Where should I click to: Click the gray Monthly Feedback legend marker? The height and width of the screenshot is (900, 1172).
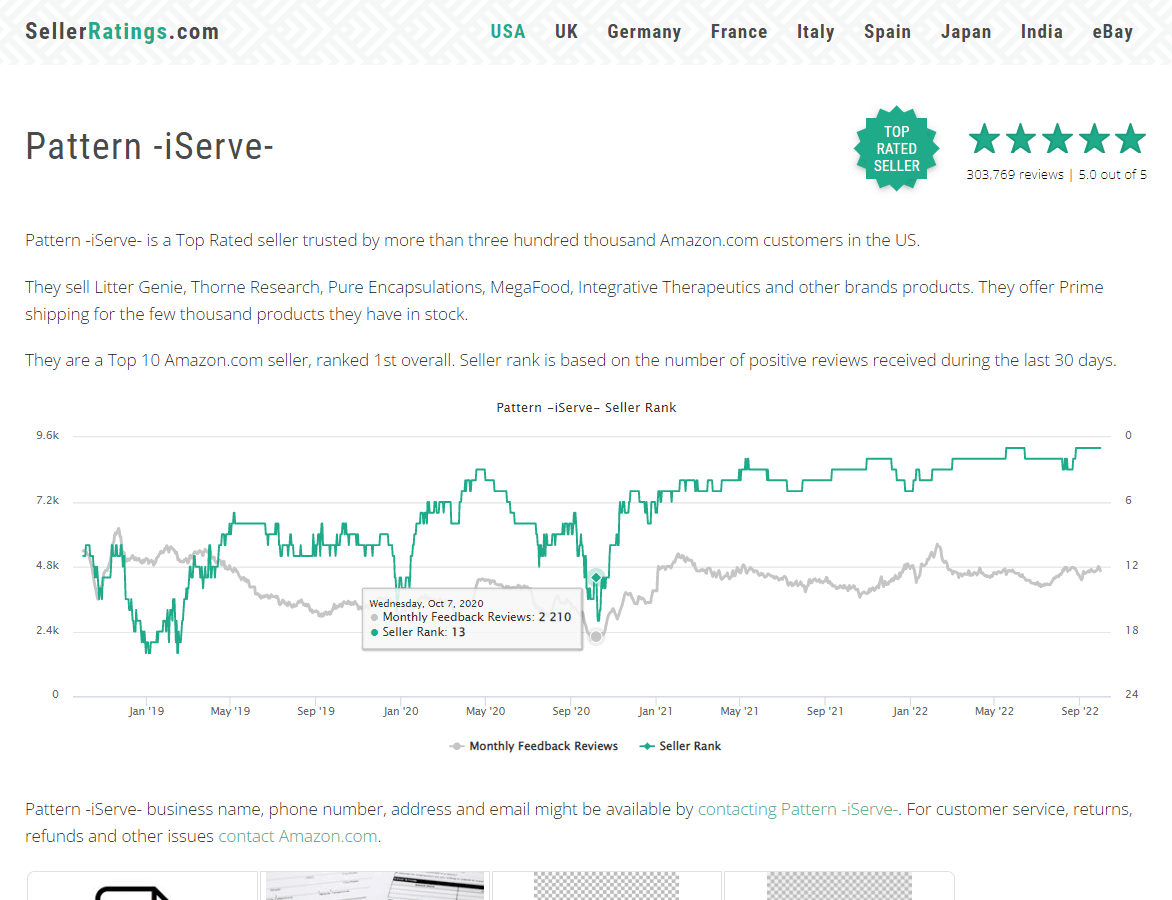(457, 746)
